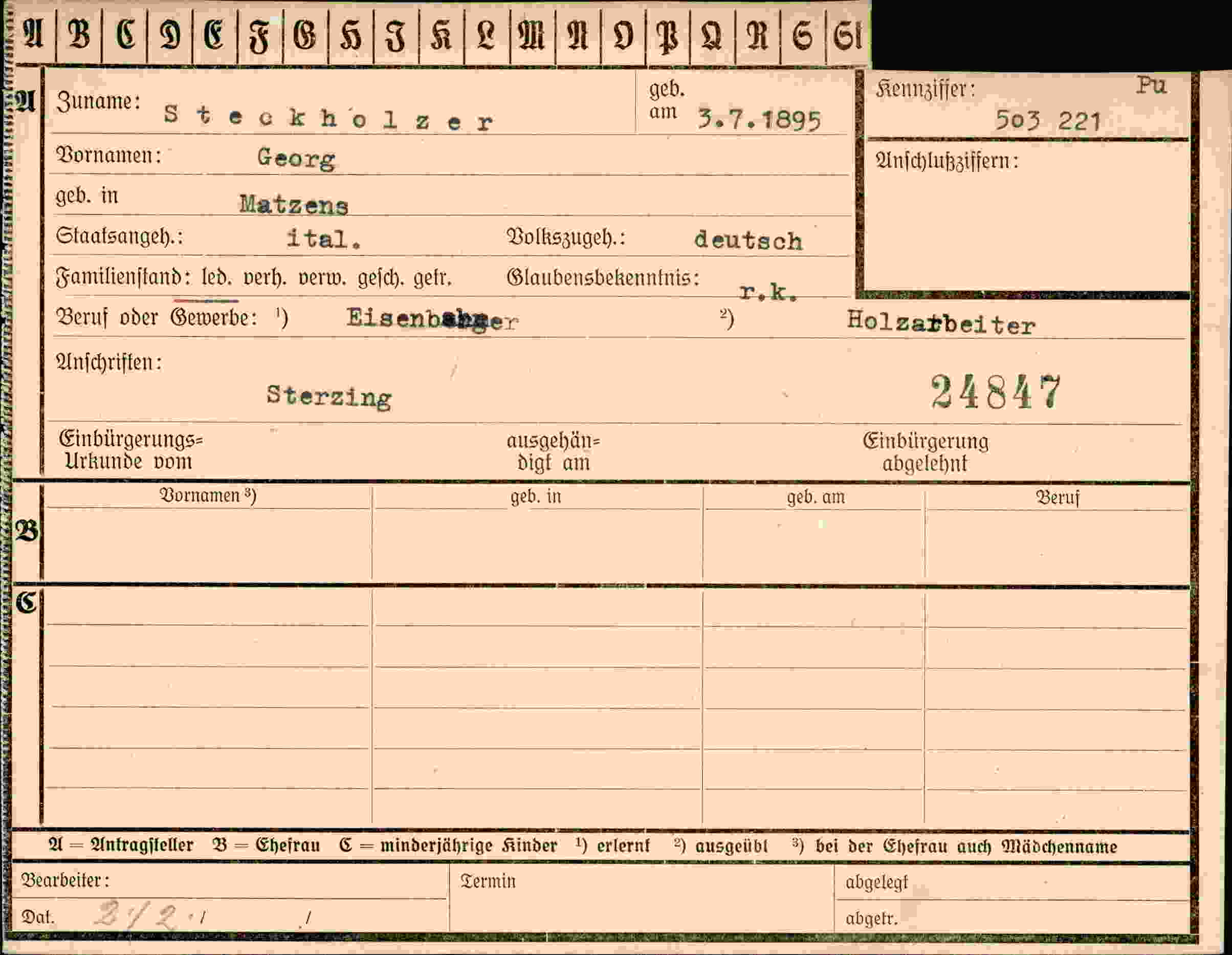
Task: Select the letter D index tab
Action: pyautogui.click(x=170, y=35)
